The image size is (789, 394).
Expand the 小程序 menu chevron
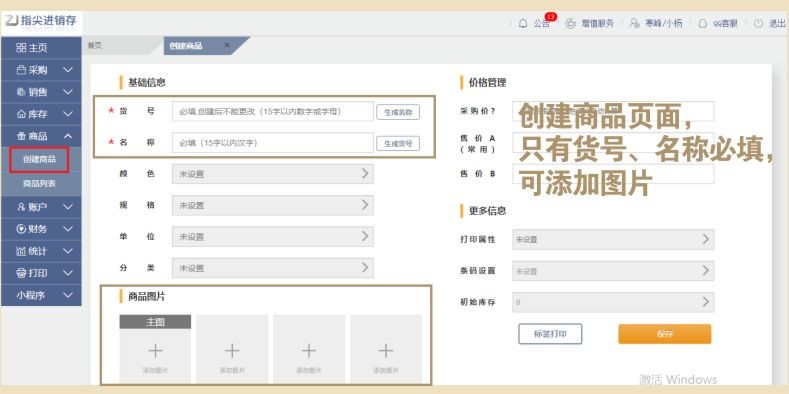[68, 295]
